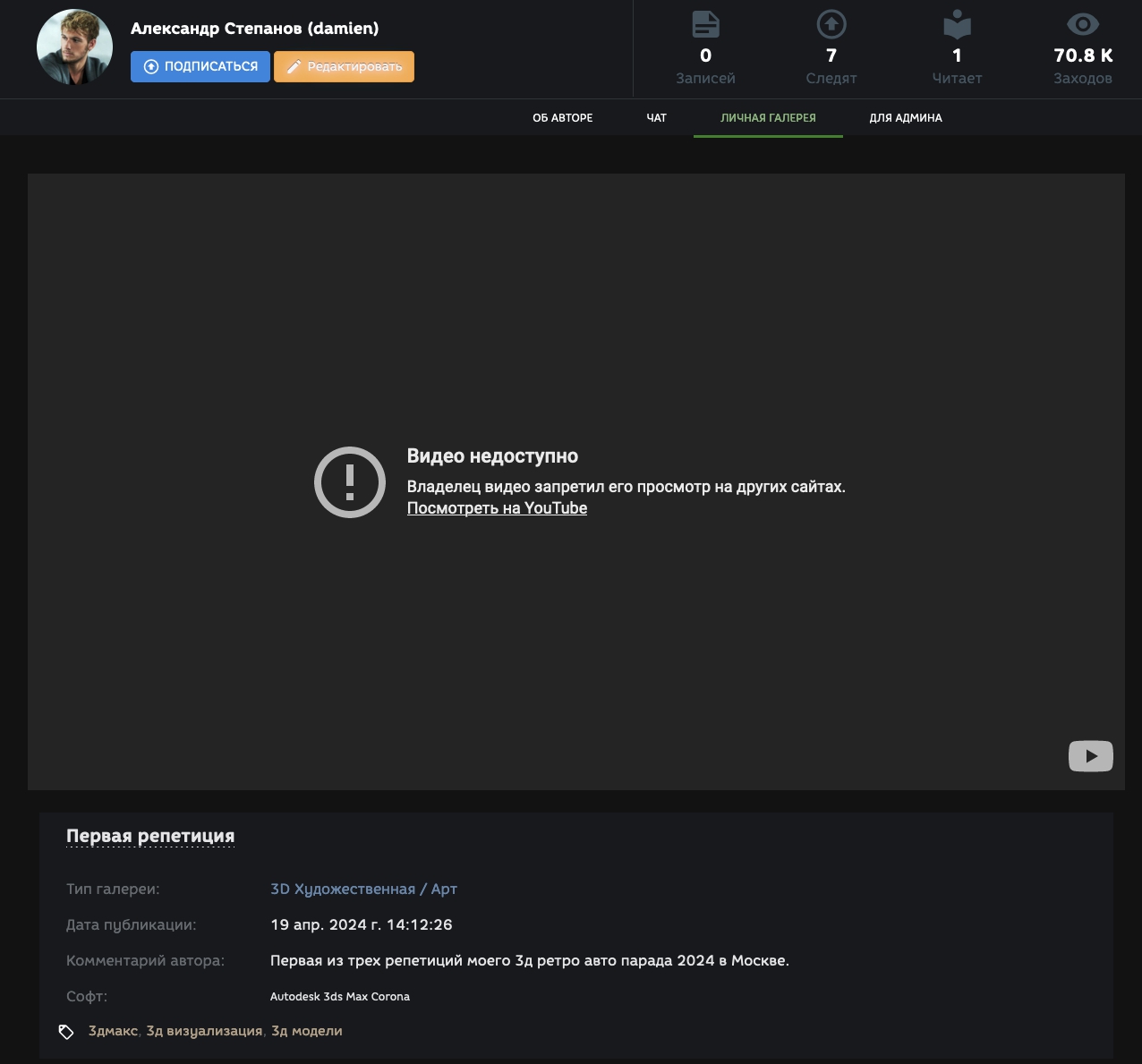Open the 3D Художественная / Арт gallery link
The width and height of the screenshot is (1142, 1064).
click(x=363, y=889)
